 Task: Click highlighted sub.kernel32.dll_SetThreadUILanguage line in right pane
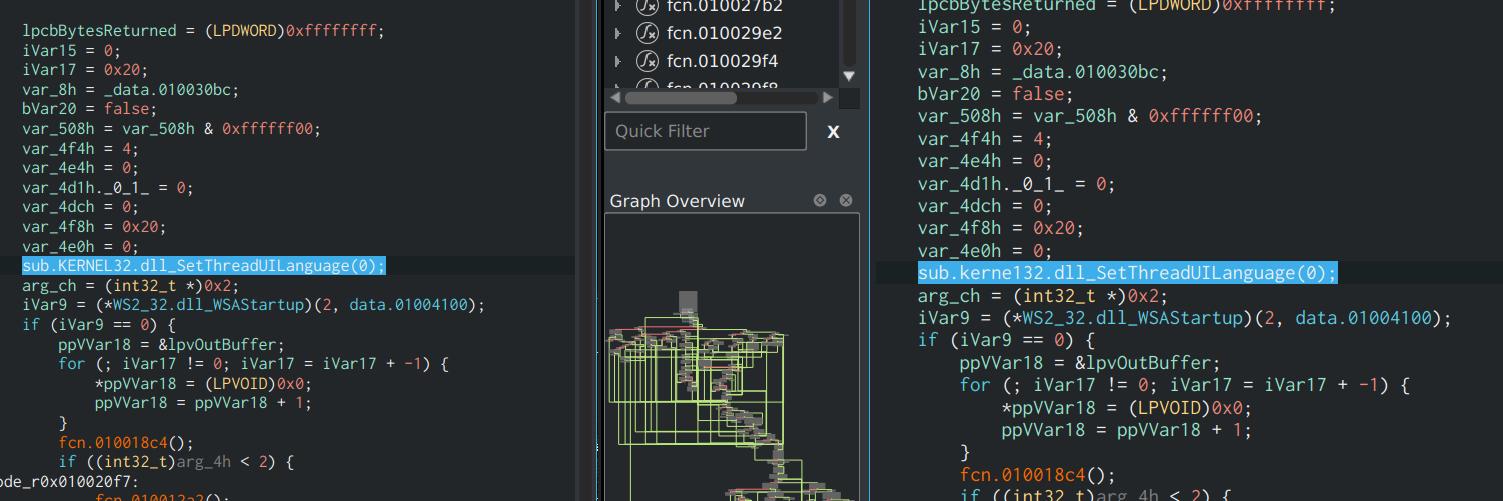click(x=1127, y=274)
